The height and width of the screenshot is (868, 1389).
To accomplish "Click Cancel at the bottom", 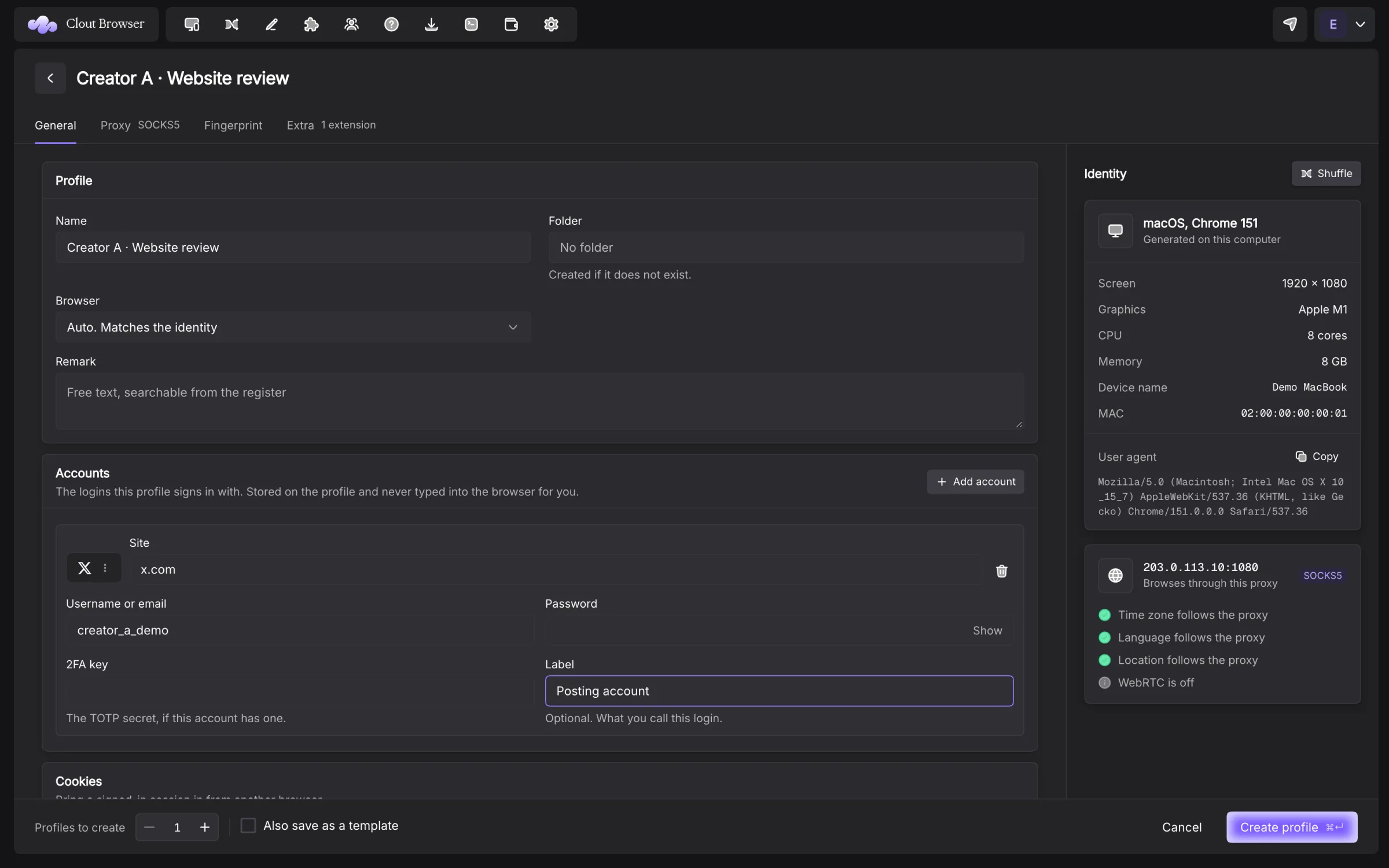I will coord(1181,827).
